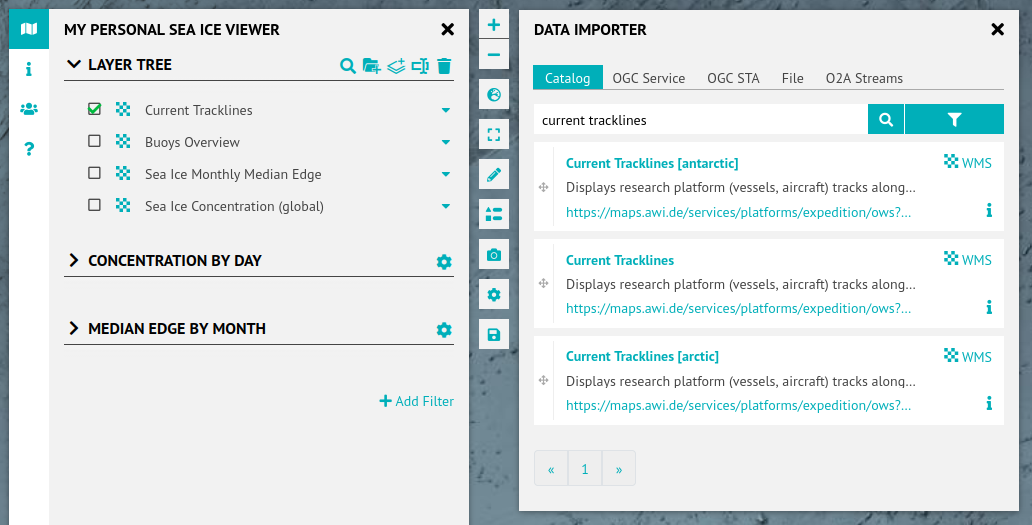The width and height of the screenshot is (1032, 525).
Task: Open plain Current Tracklines title link
Action: (619, 260)
